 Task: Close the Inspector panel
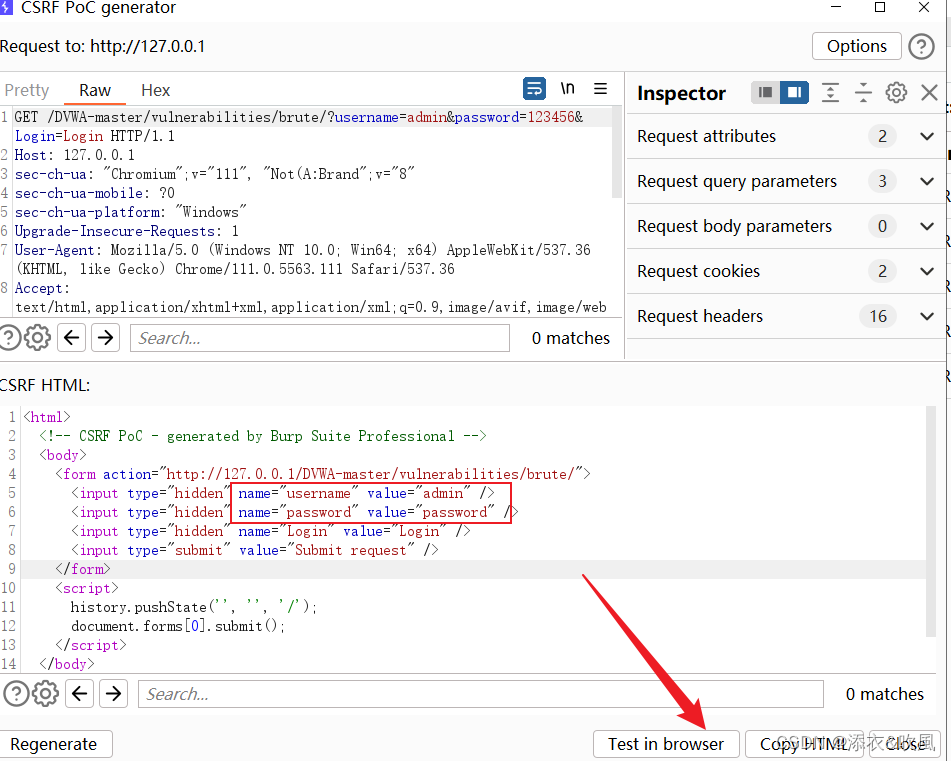[x=929, y=93]
